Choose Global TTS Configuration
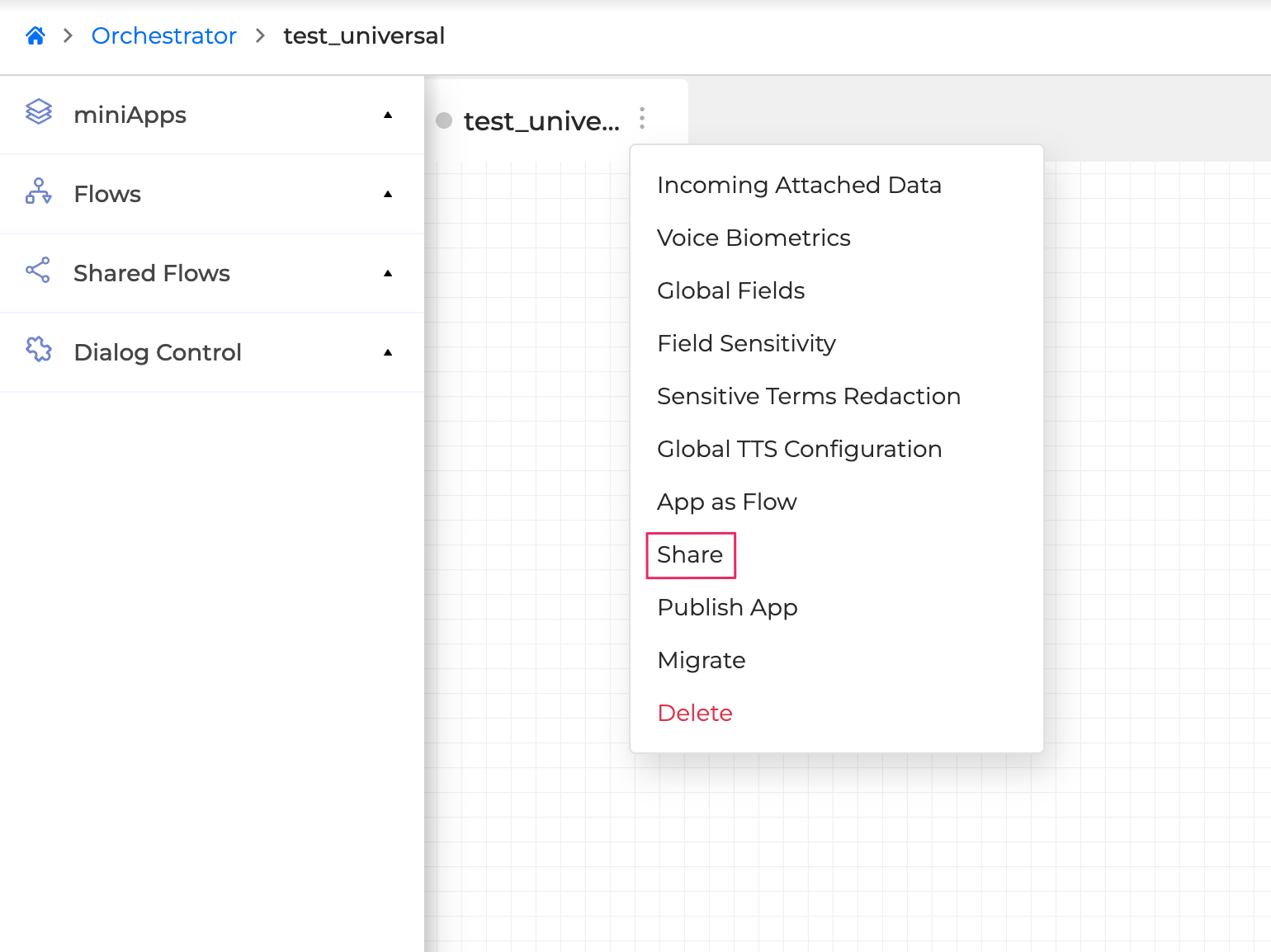The height and width of the screenshot is (952, 1271). [799, 449]
